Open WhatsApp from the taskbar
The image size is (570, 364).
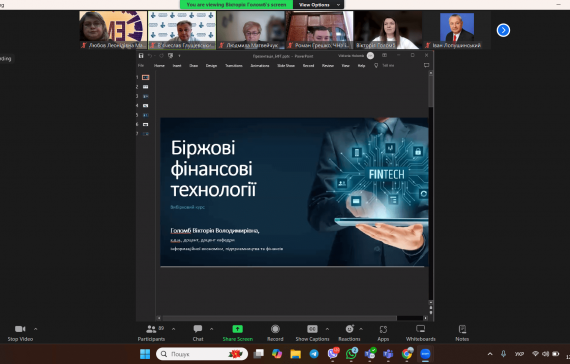point(351,354)
